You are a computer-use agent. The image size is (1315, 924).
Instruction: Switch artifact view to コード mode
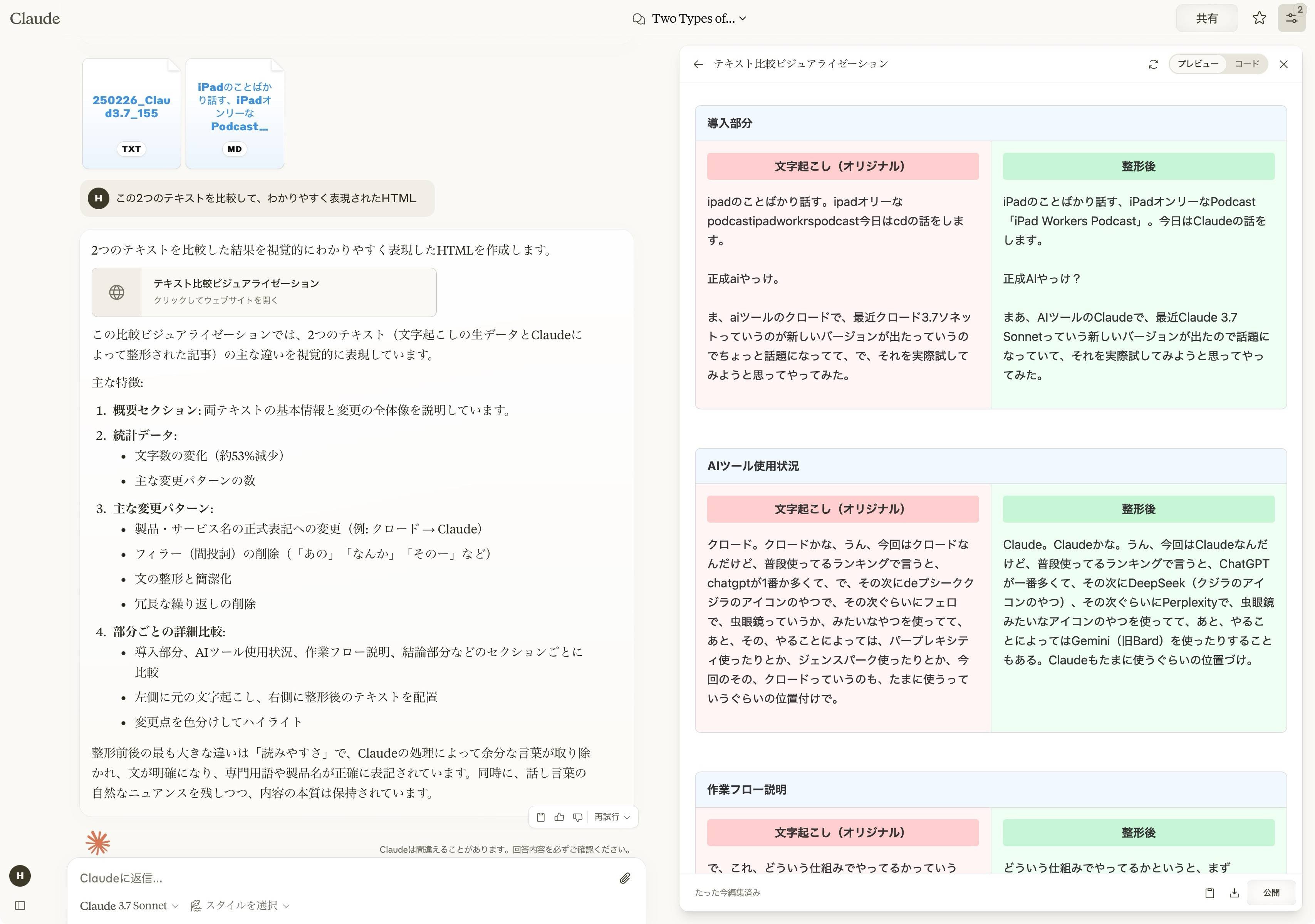coord(1247,64)
